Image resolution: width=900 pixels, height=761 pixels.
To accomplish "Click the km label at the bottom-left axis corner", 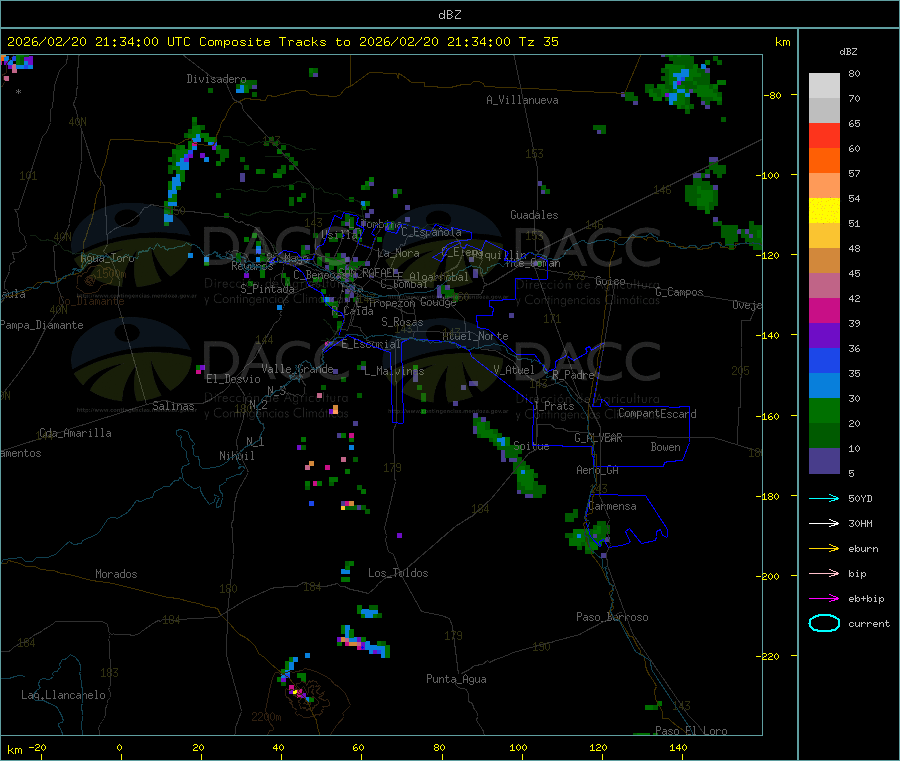I will (14, 750).
